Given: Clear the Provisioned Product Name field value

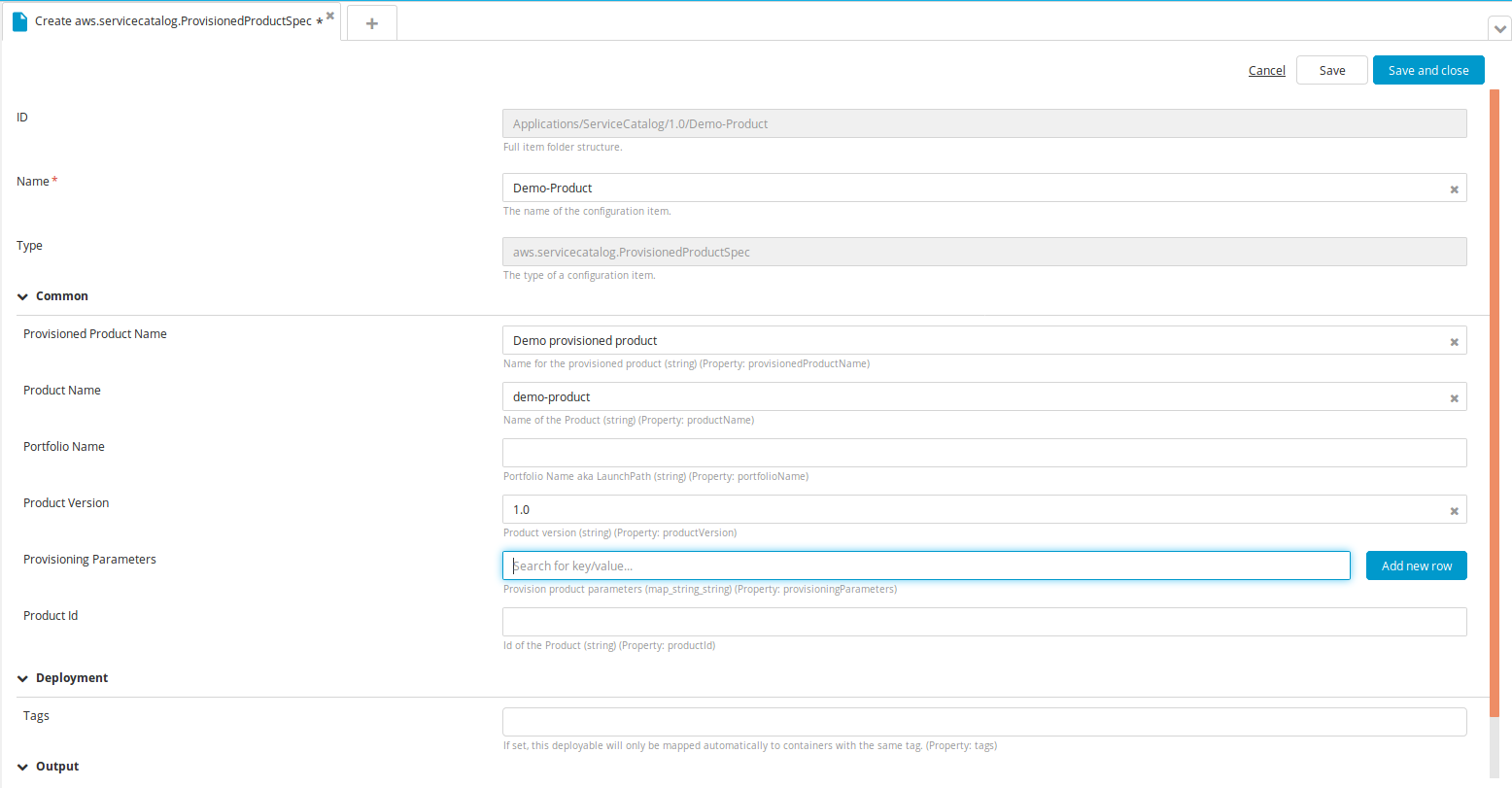Looking at the screenshot, I should [1454, 342].
